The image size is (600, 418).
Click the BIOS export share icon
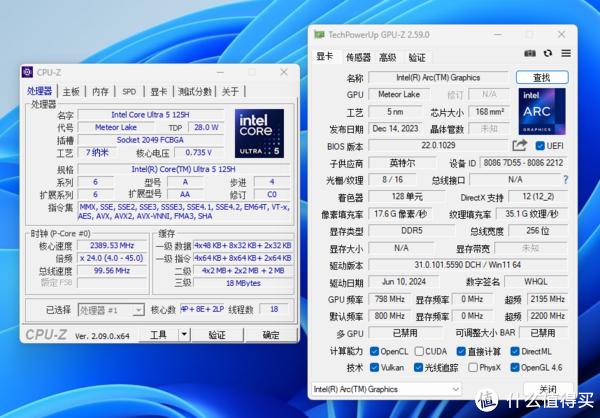click(x=519, y=146)
